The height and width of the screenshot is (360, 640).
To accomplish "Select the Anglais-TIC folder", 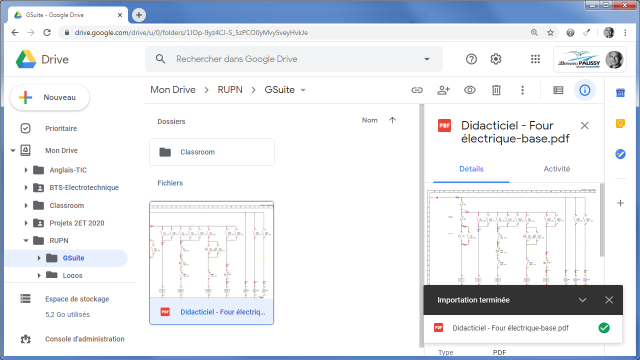I will click(68, 170).
